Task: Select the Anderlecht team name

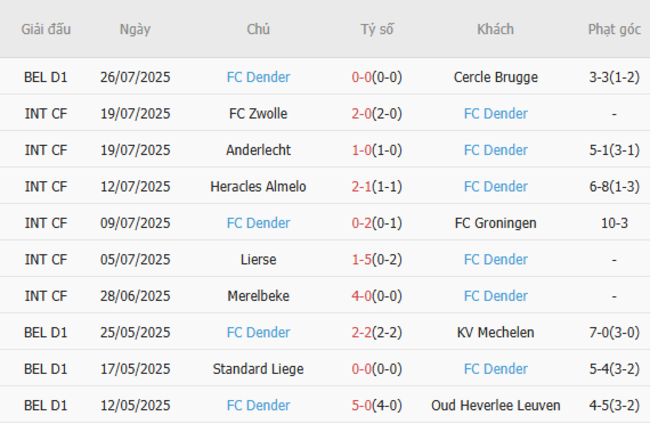Action: coord(258,150)
